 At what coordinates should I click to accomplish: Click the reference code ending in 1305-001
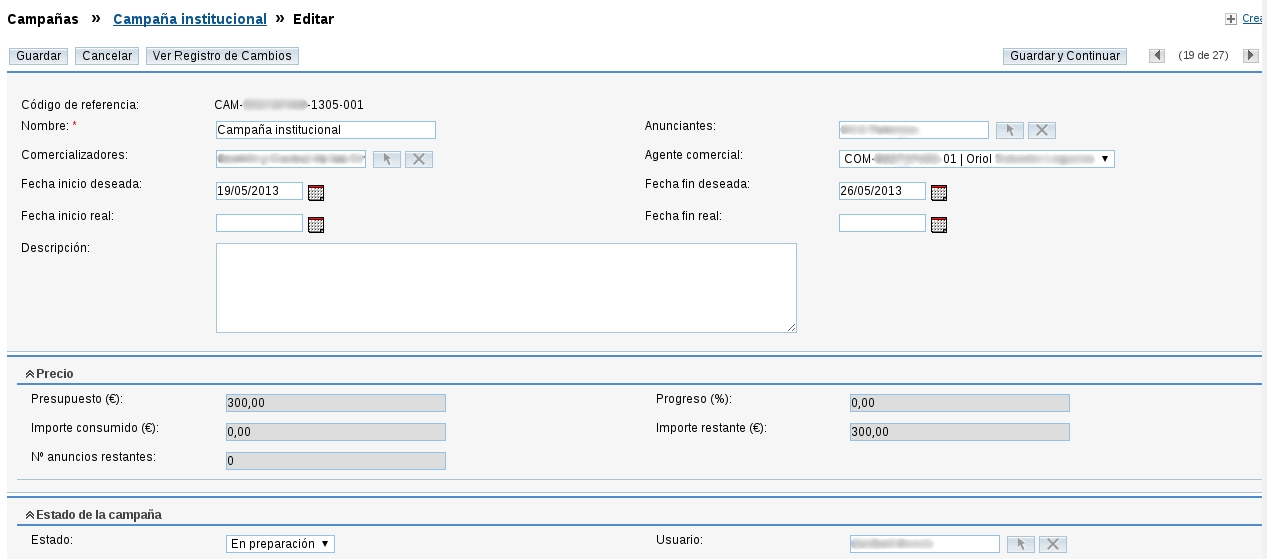pos(289,104)
